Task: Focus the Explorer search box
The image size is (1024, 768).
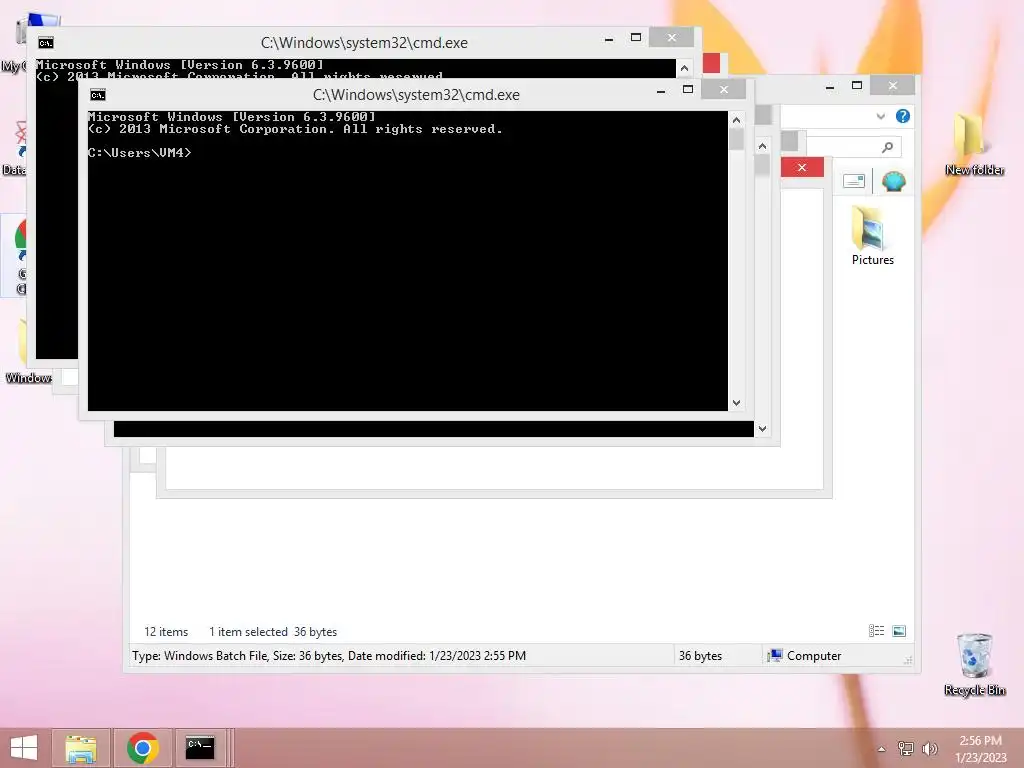Action: (x=854, y=148)
